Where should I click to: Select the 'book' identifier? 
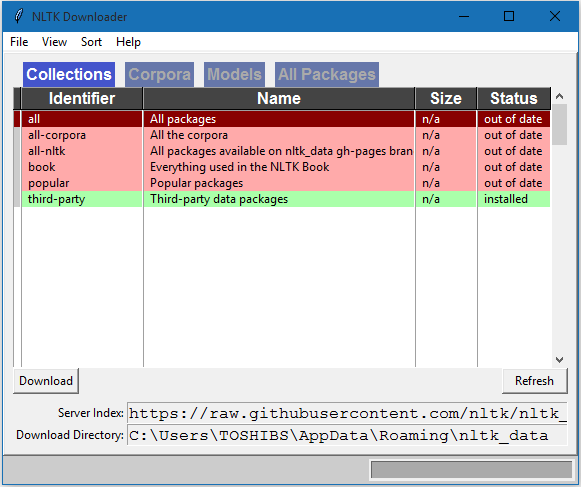(x=82, y=167)
